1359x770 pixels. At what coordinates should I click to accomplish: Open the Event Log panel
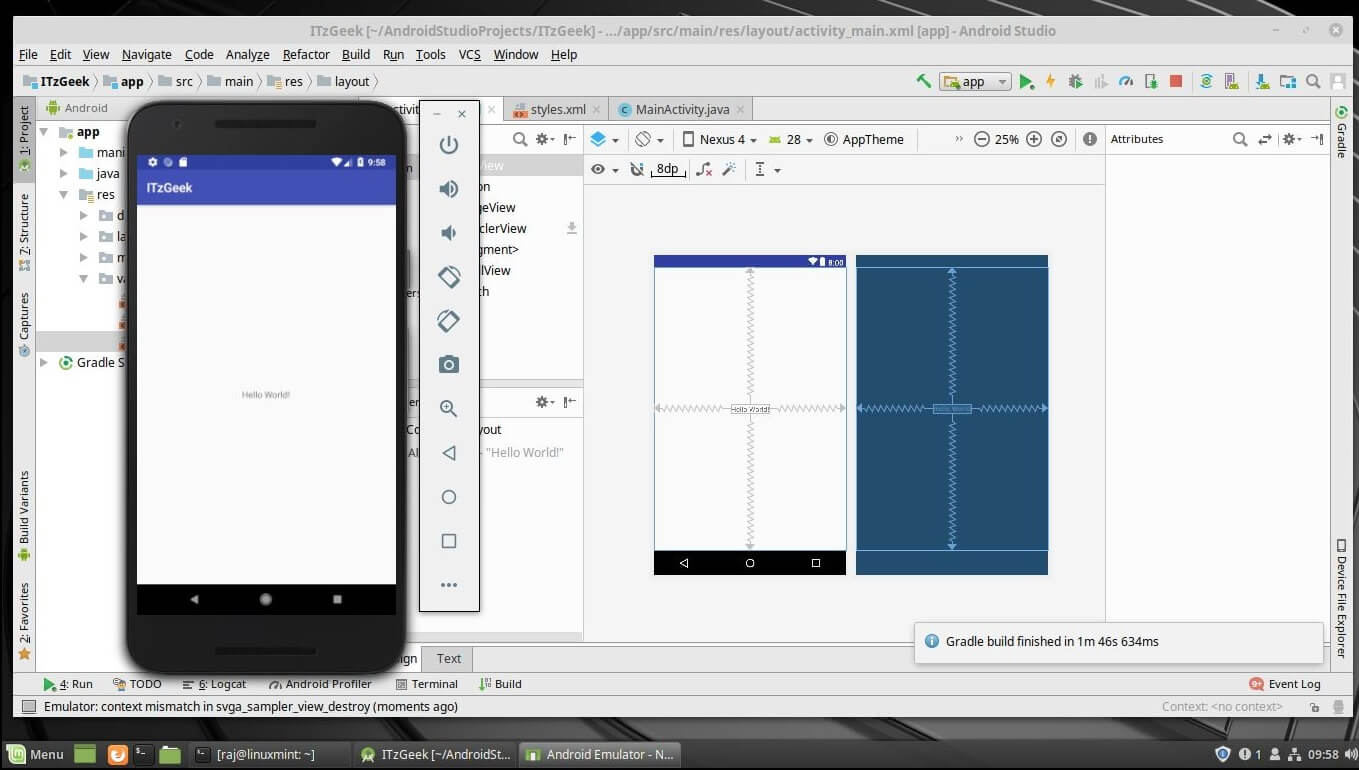pyautogui.click(x=1285, y=684)
